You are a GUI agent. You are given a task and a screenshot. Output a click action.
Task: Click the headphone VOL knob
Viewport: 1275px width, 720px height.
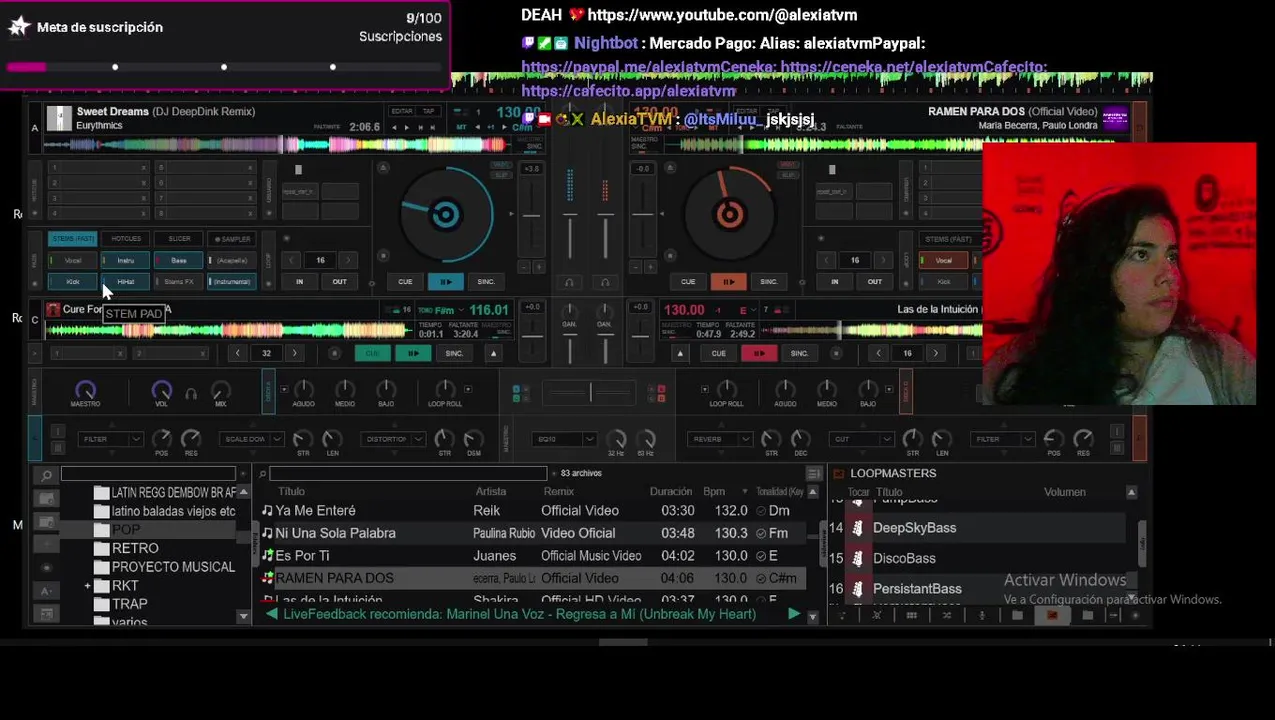[161, 390]
